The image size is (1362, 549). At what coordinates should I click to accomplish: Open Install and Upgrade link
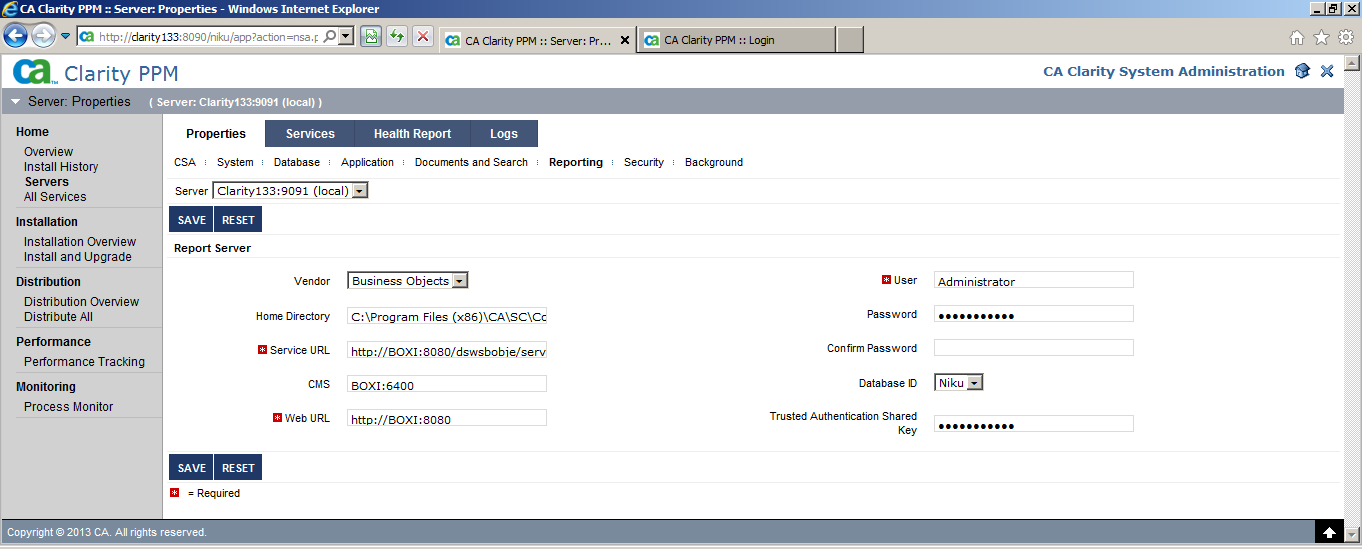(78, 257)
